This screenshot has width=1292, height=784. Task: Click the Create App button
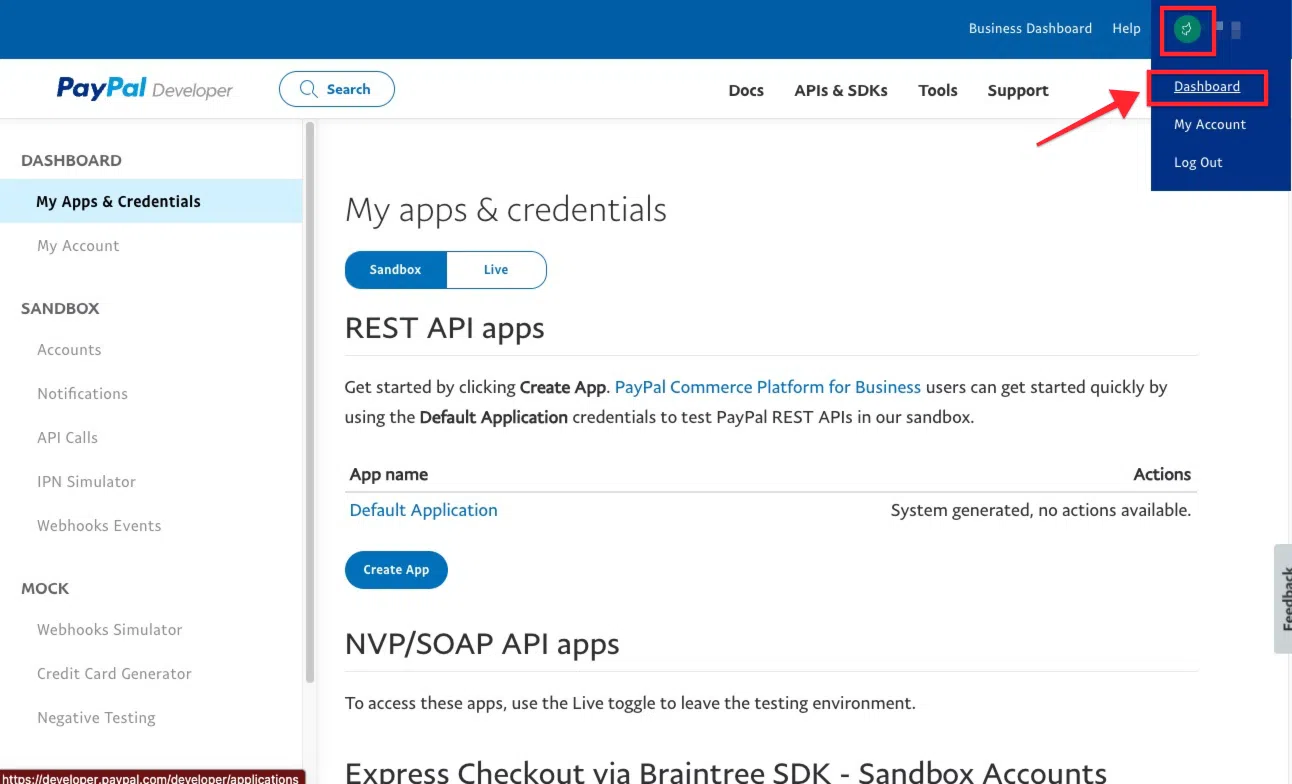(396, 570)
